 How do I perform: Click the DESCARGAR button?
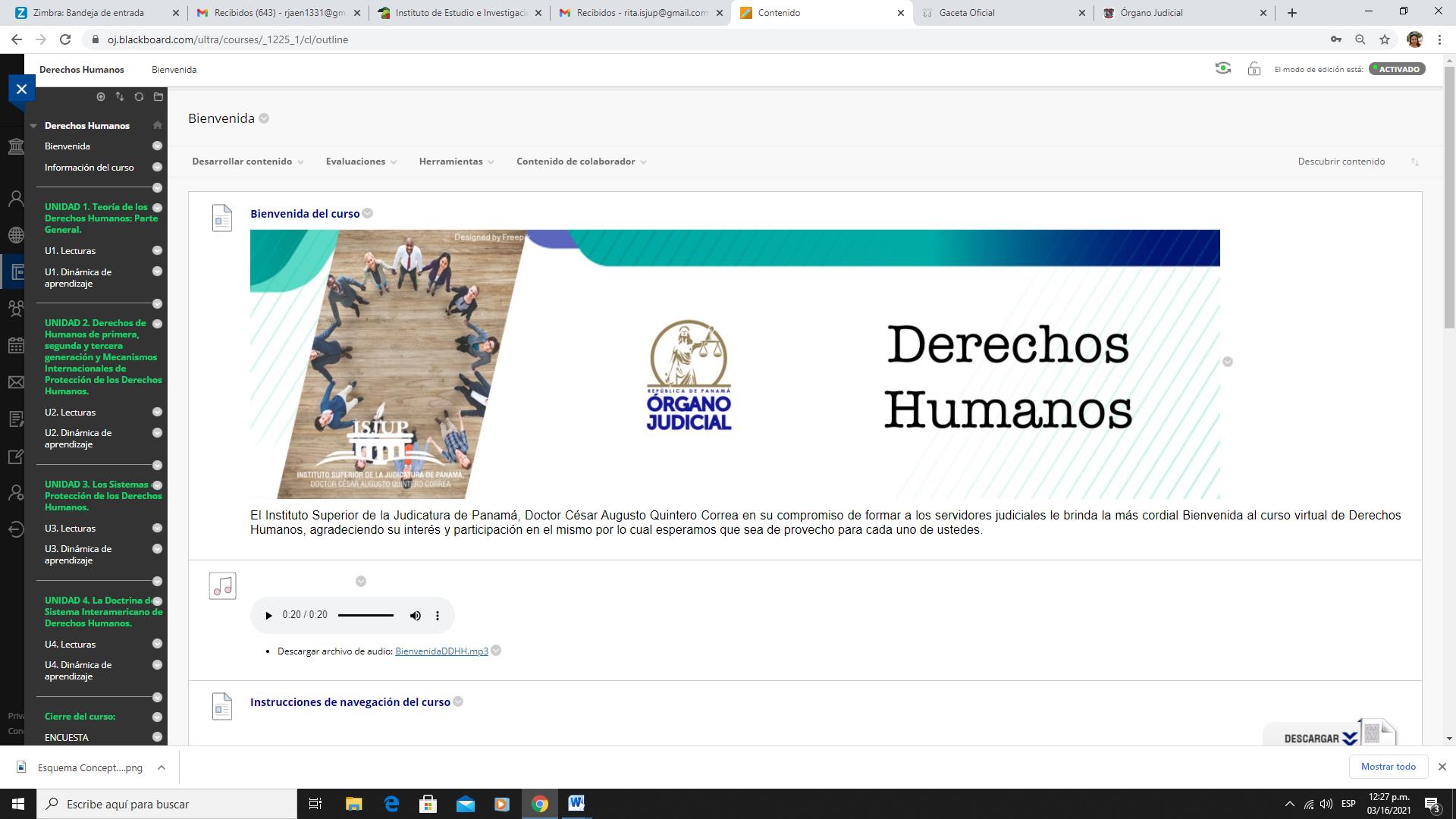[x=1329, y=734]
